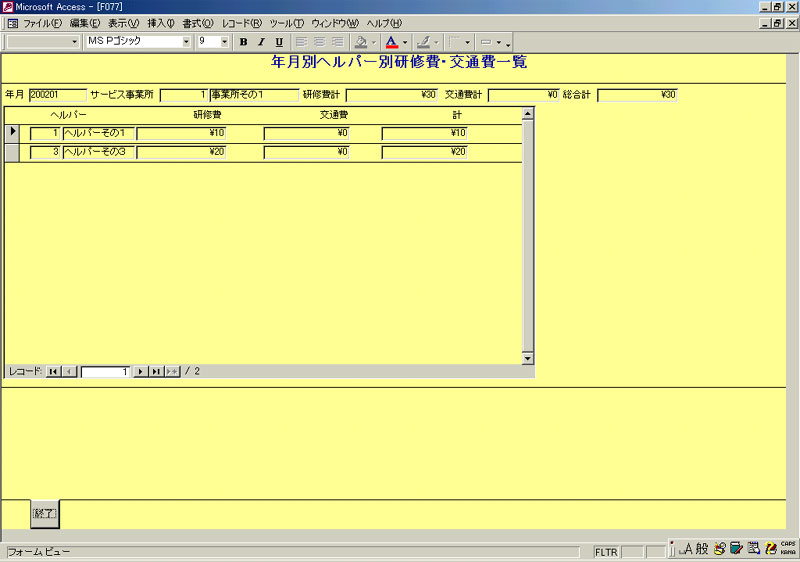Go to the next record

(141, 371)
